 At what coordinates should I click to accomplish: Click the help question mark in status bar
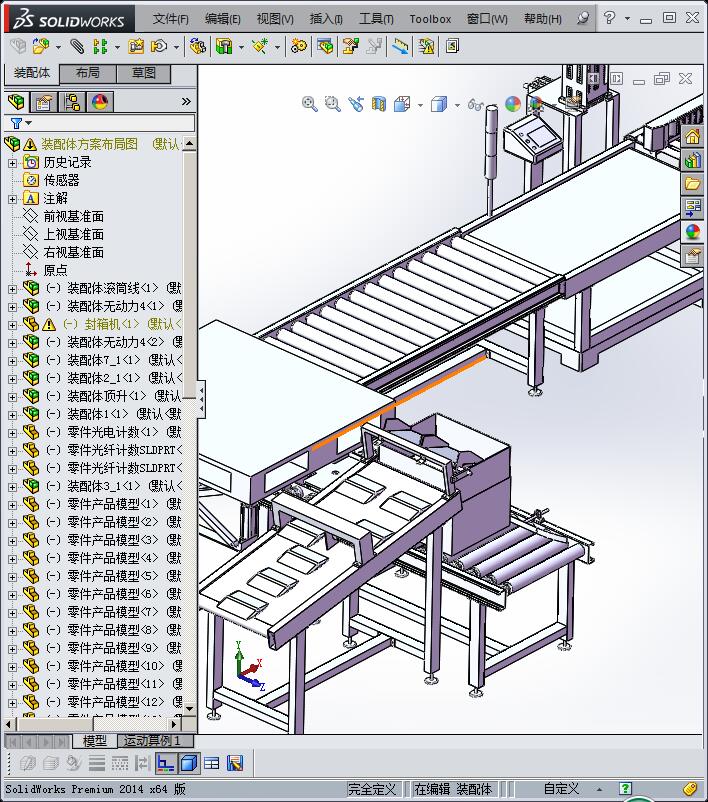pos(625,789)
